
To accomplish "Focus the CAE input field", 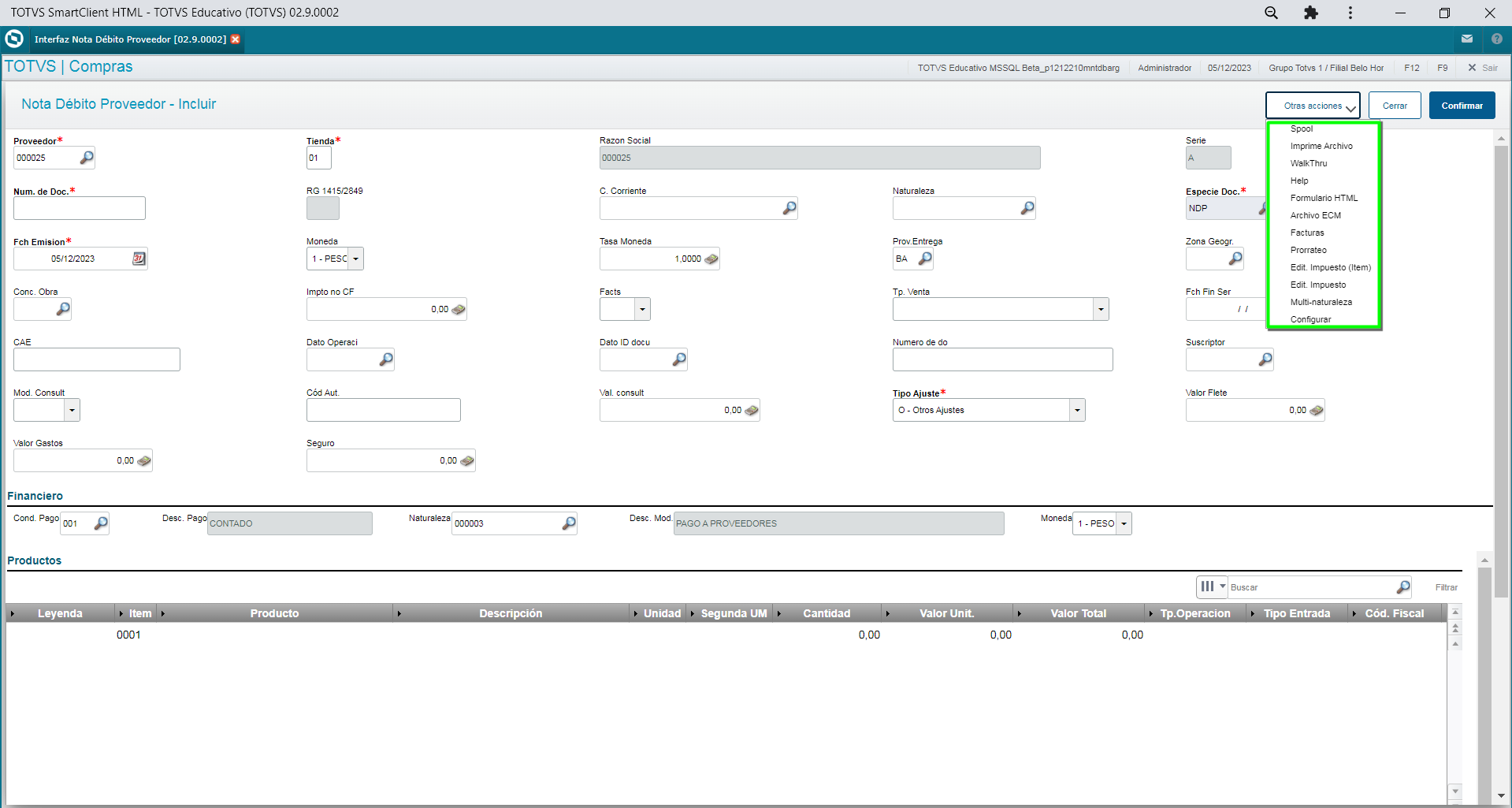I will pyautogui.click(x=97, y=359).
